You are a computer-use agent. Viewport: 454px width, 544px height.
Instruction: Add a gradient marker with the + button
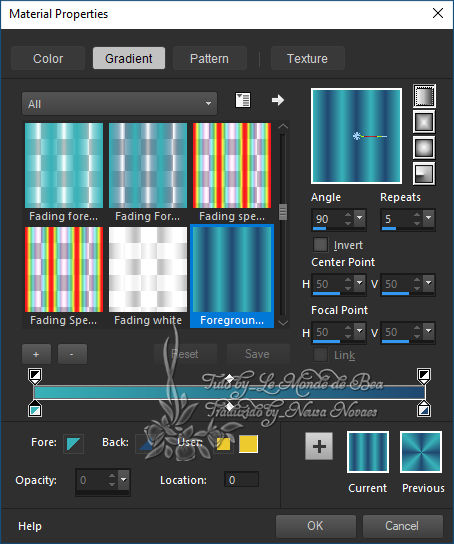tap(36, 354)
